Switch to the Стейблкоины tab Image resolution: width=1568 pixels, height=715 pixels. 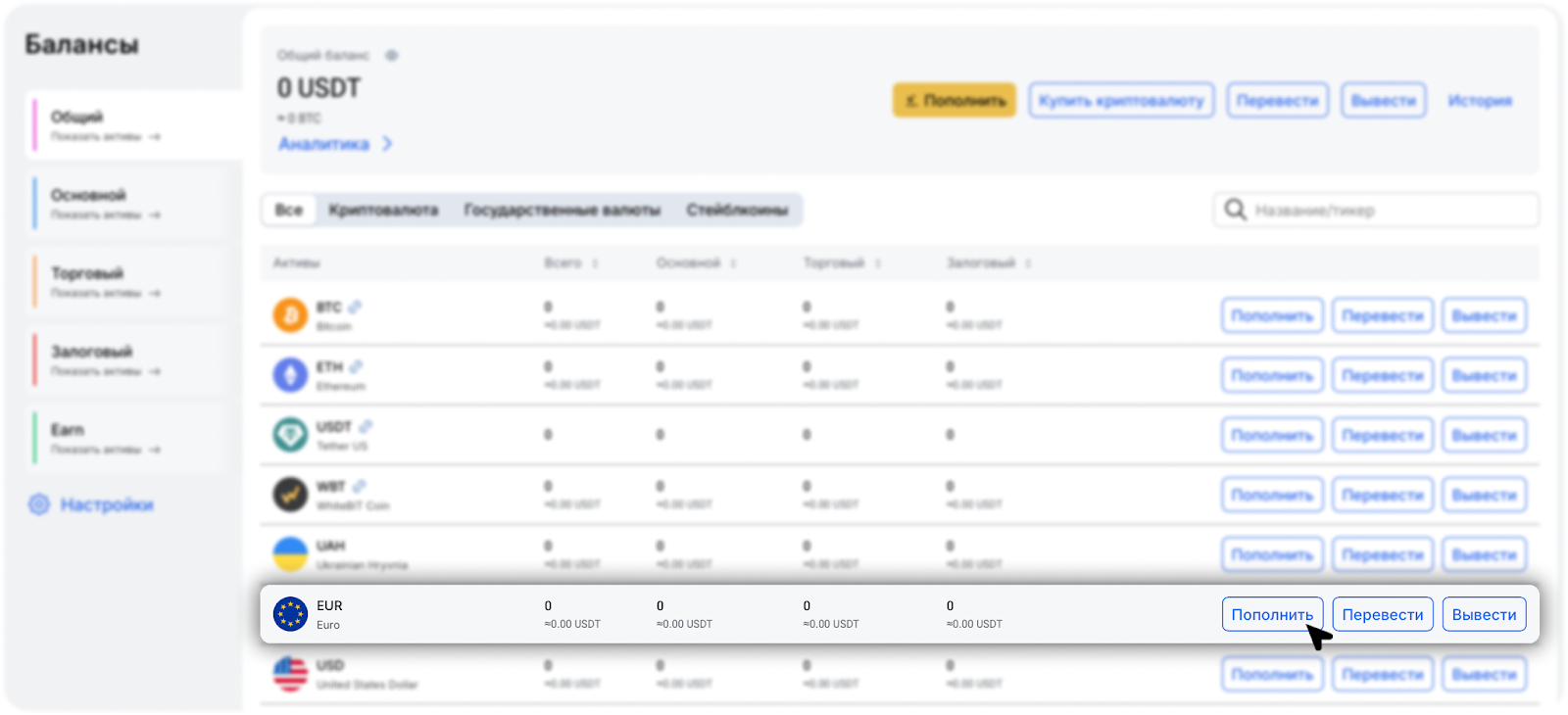pos(737,210)
